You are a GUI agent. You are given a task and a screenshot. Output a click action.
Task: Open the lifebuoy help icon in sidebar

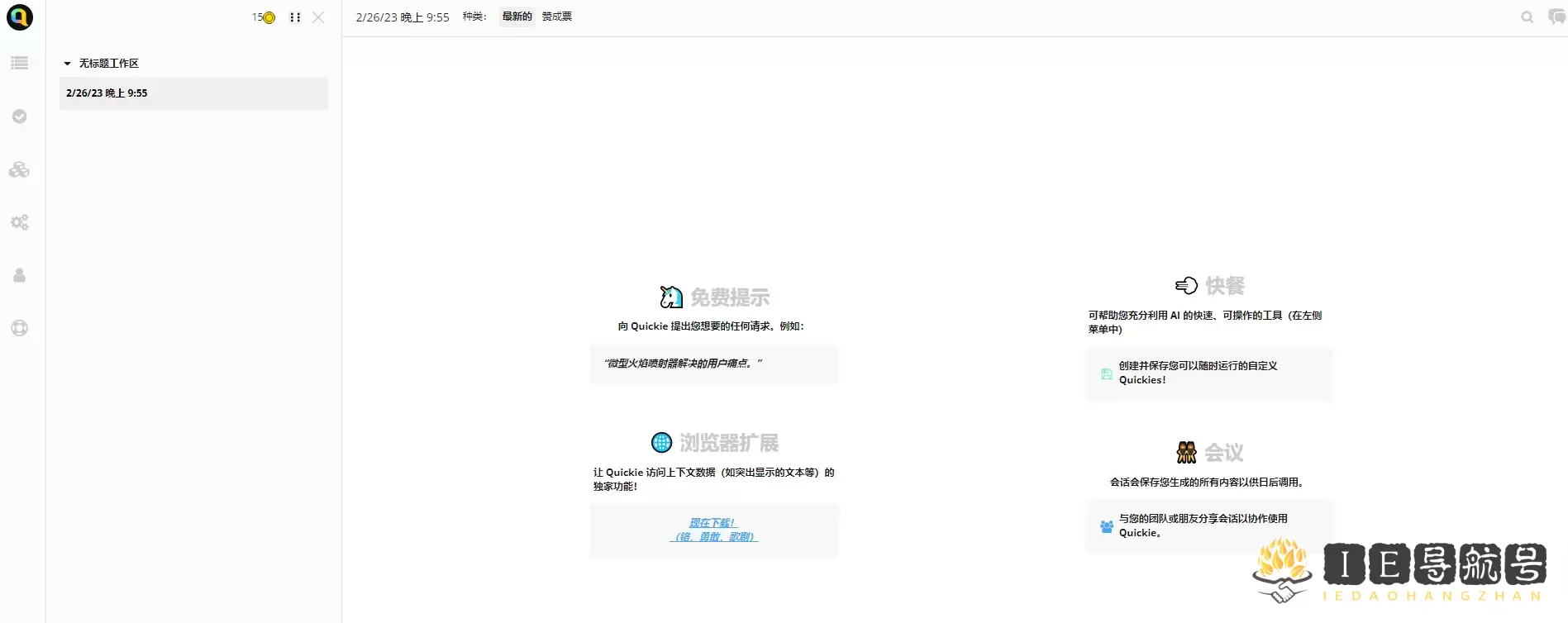pos(20,328)
